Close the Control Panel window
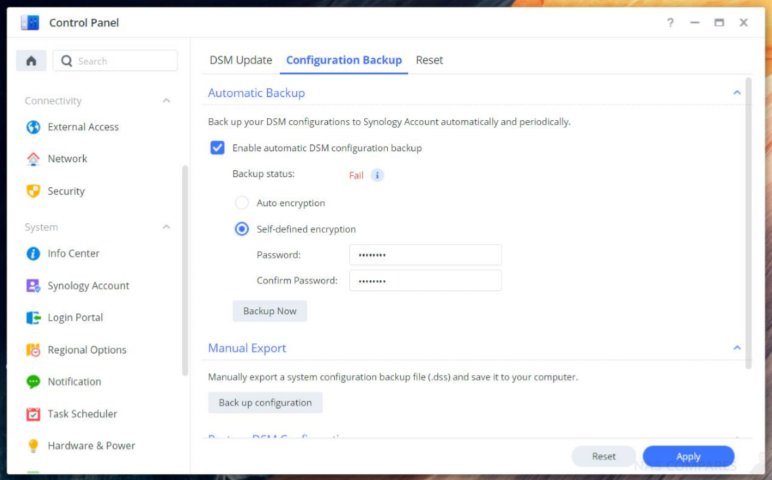Screen dimensions: 772x480 click(743, 23)
